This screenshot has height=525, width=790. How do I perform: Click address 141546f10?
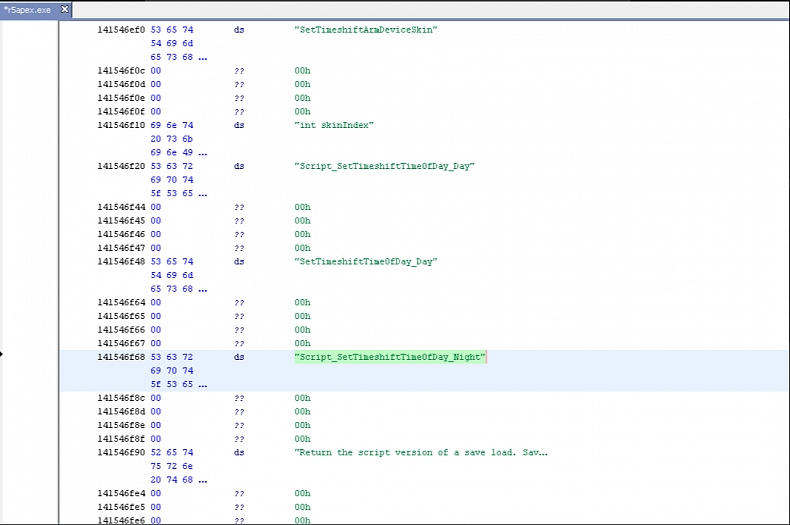click(x=121, y=126)
